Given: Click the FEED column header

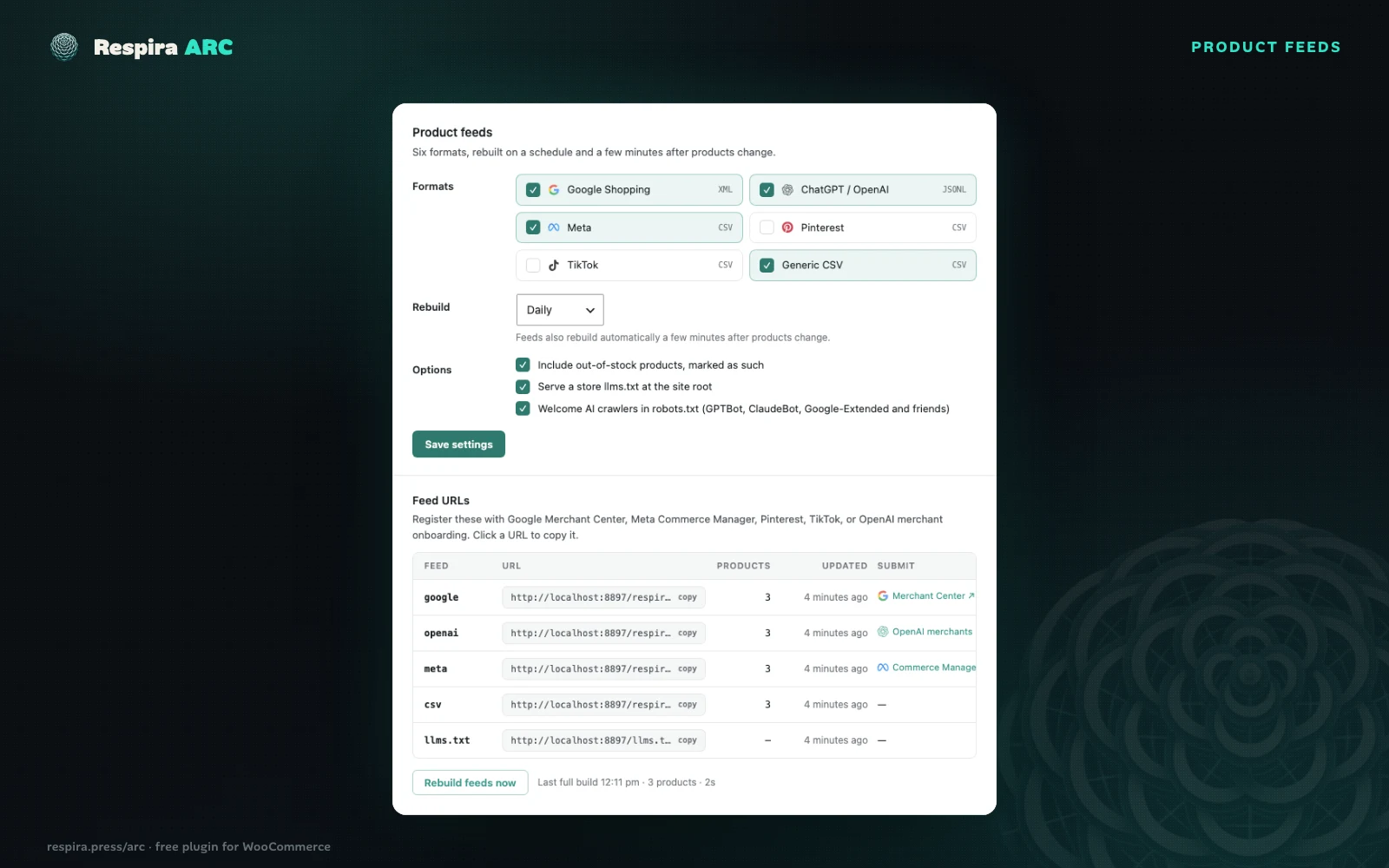Looking at the screenshot, I should click(x=436, y=566).
